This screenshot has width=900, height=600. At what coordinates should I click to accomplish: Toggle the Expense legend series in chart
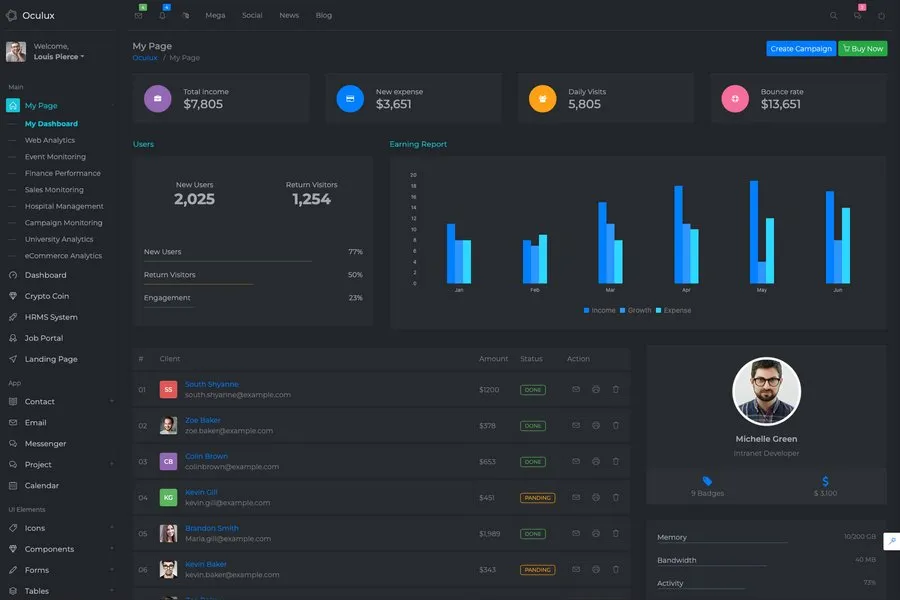click(673, 311)
